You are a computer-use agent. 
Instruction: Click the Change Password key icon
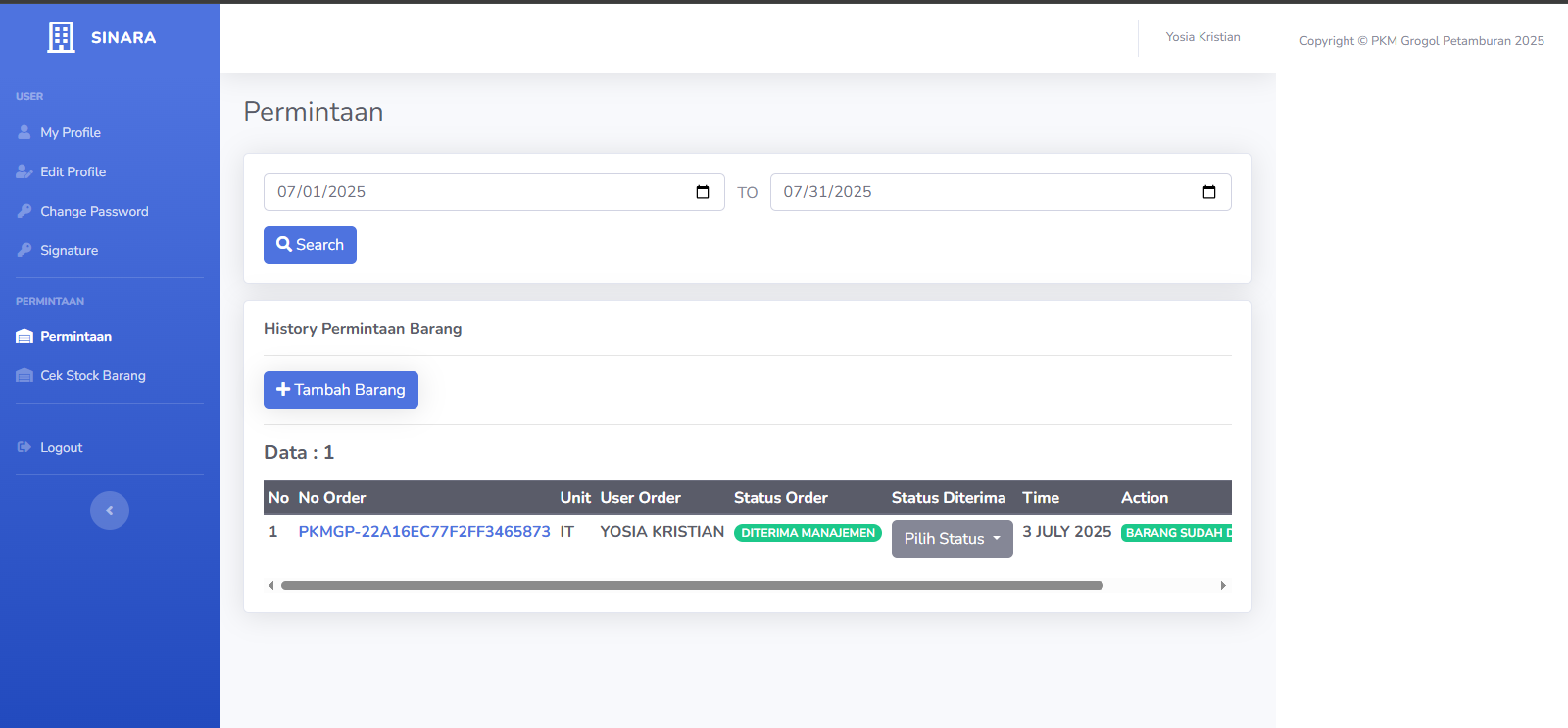(x=24, y=211)
